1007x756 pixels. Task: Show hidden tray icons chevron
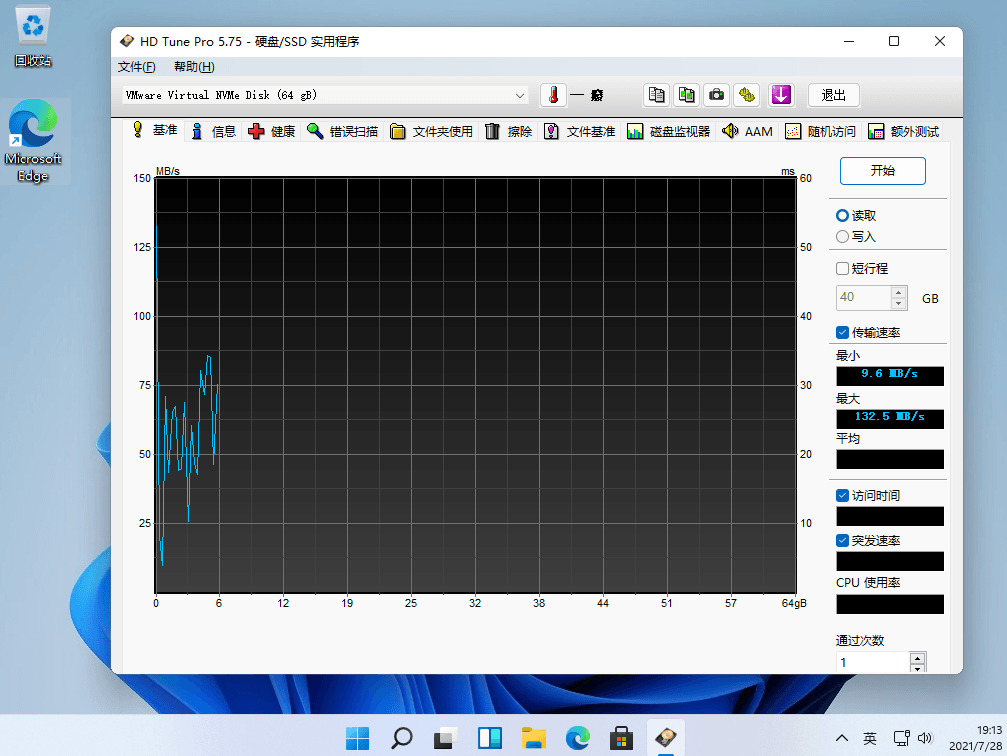(x=841, y=738)
